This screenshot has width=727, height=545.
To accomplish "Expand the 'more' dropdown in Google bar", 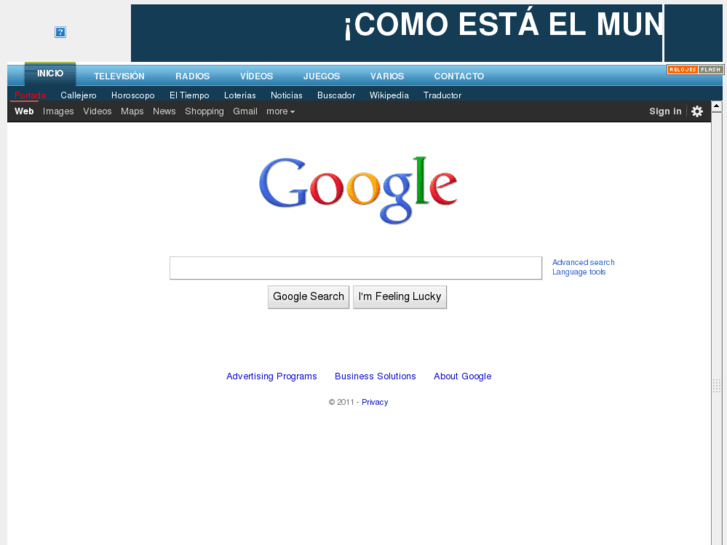I will [281, 111].
